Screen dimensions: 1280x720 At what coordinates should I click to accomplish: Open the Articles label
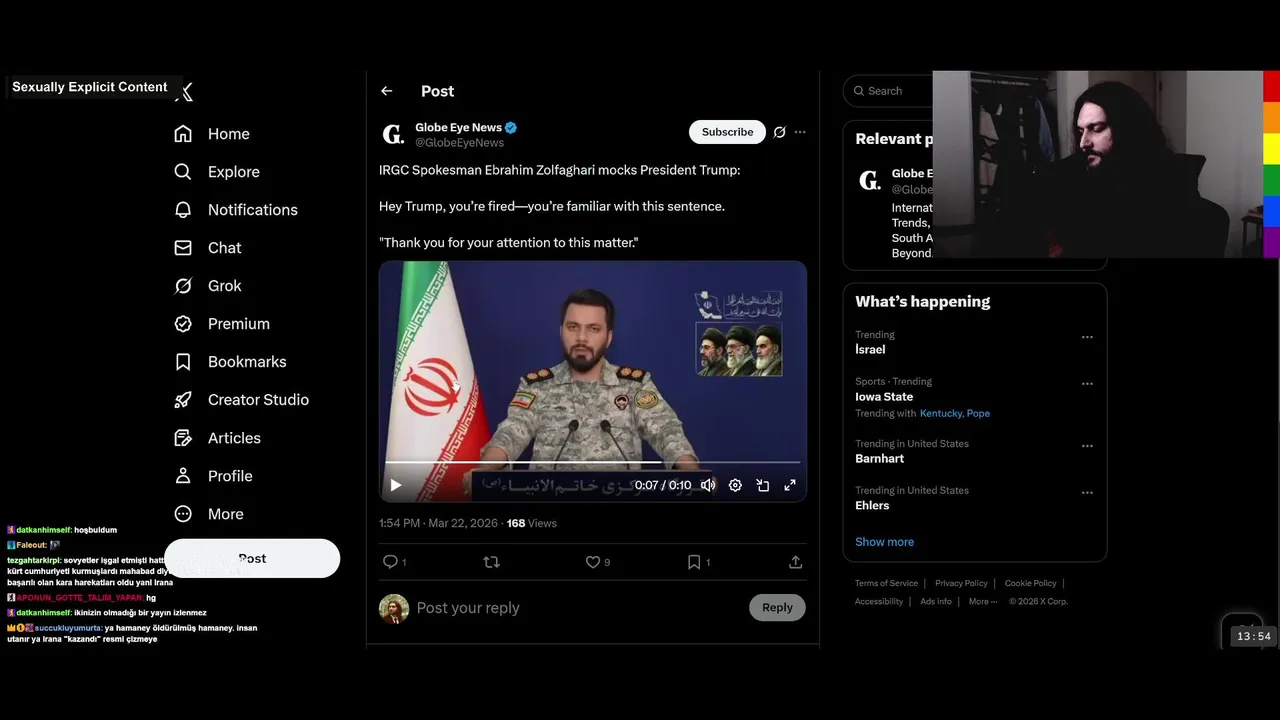click(234, 438)
